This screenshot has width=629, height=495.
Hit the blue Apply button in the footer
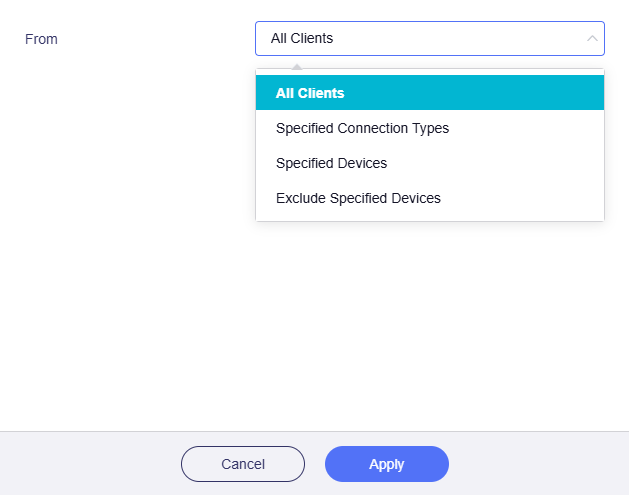(386, 464)
